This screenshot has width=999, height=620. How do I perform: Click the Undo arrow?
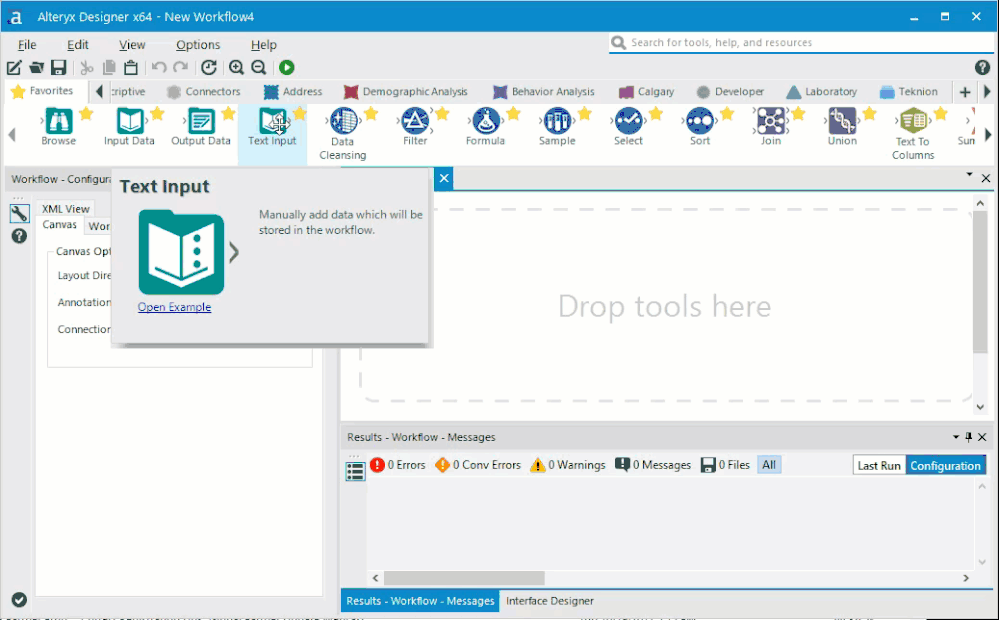click(x=159, y=67)
